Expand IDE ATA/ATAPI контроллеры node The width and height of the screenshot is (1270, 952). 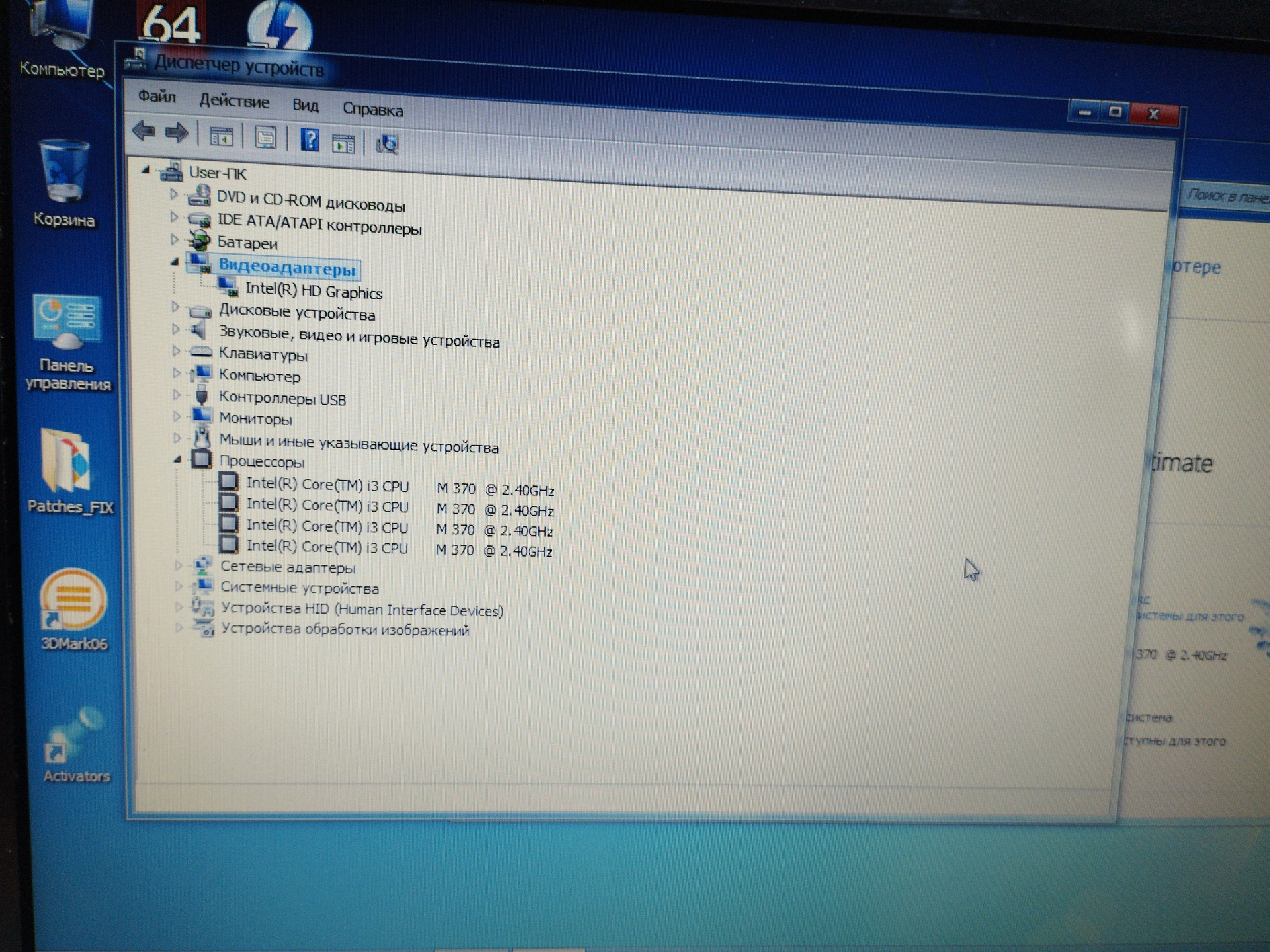174,216
